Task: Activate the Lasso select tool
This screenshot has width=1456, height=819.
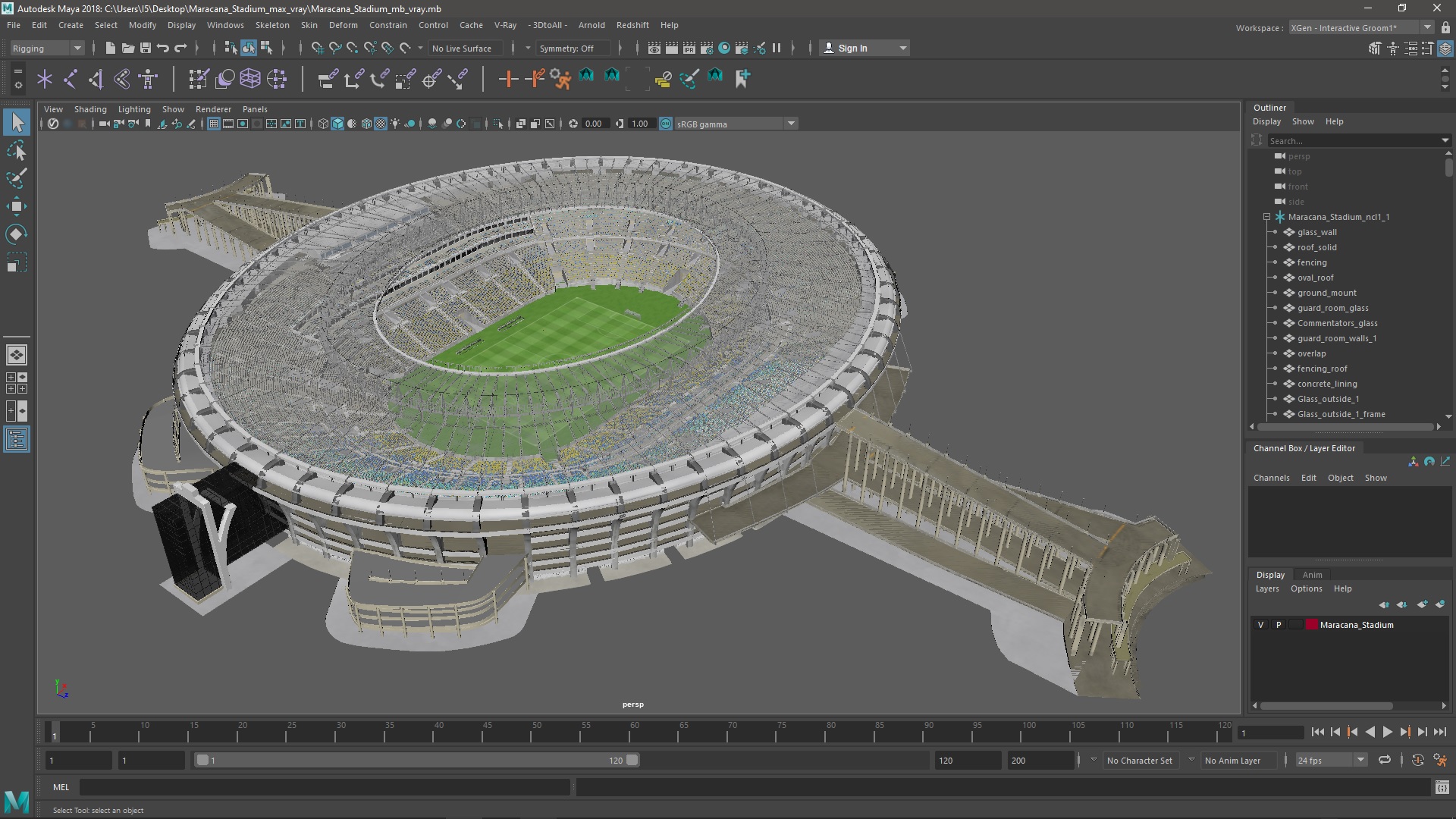Action: [x=17, y=150]
